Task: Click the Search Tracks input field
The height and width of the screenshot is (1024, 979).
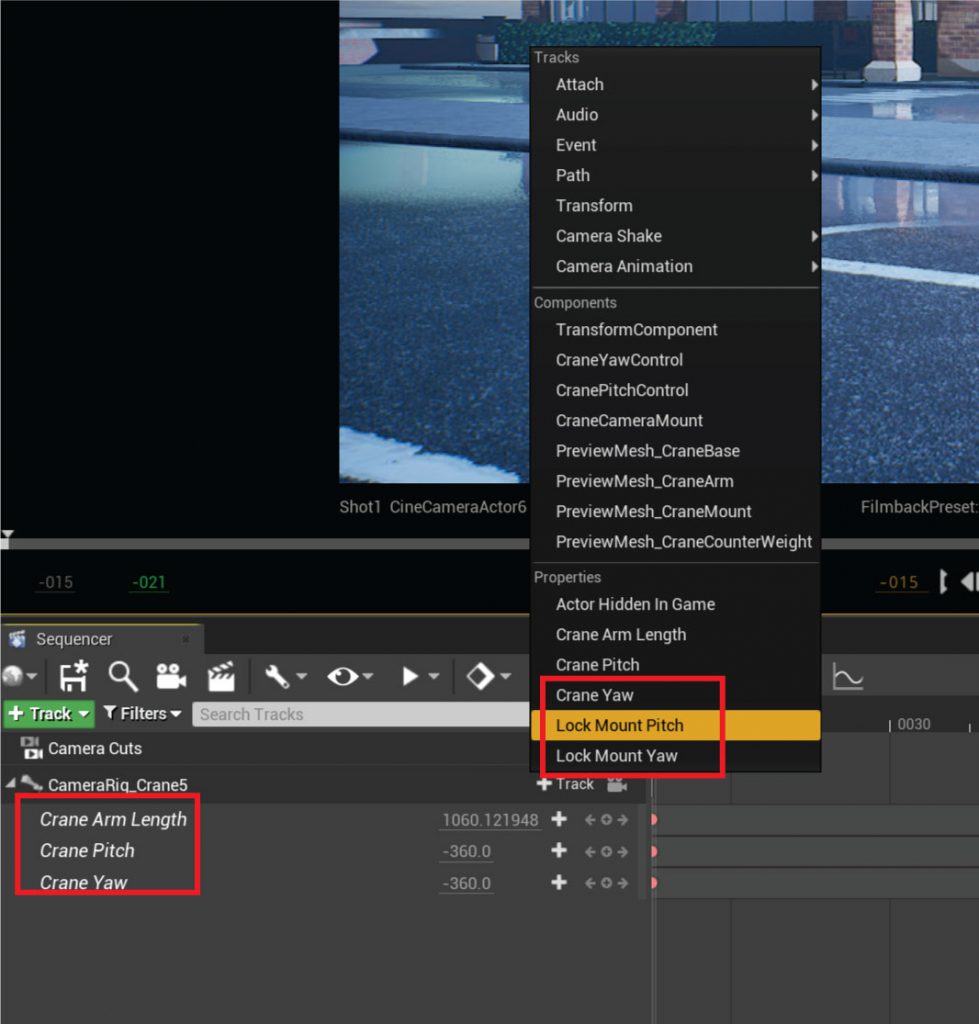Action: tap(360, 714)
